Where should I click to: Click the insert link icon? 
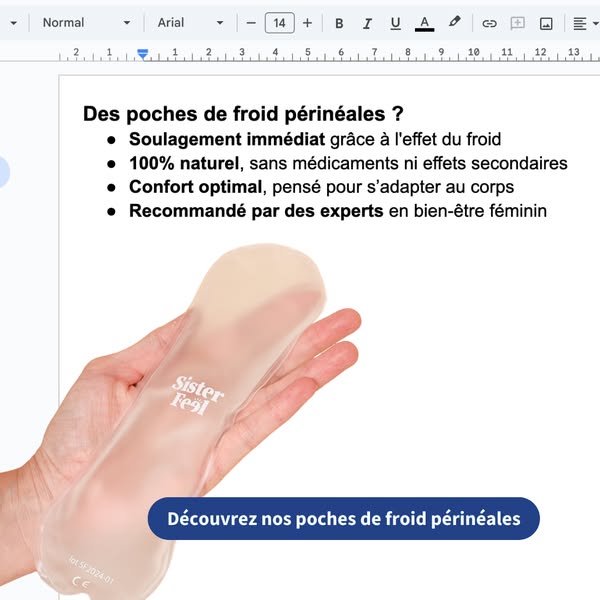point(489,23)
